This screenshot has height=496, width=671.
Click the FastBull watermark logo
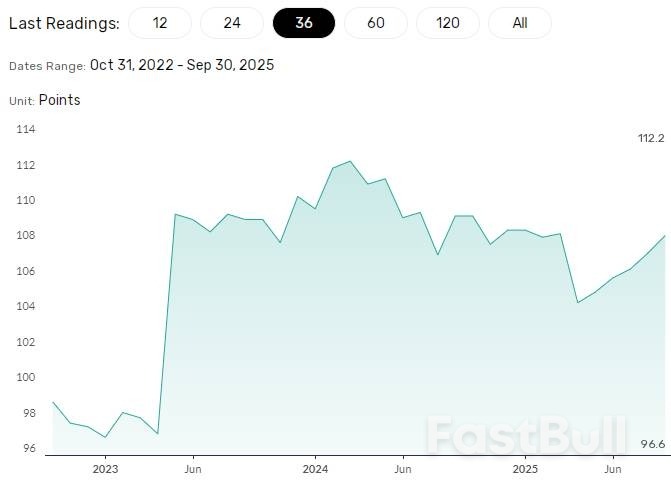[528, 437]
